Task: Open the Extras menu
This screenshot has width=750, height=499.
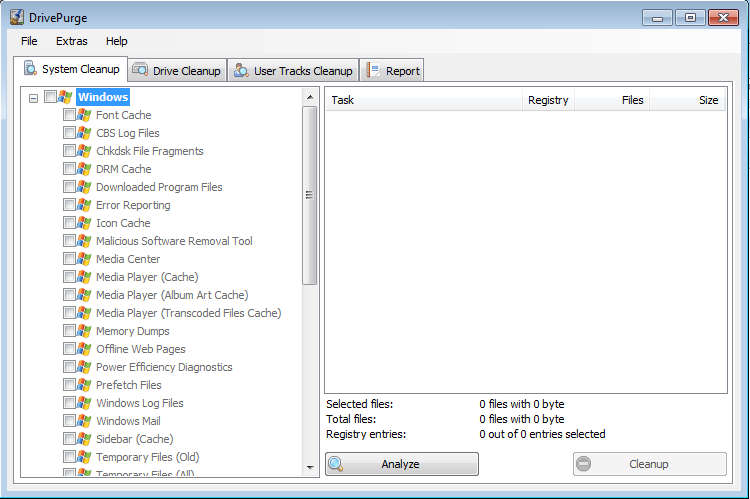Action: (x=72, y=41)
